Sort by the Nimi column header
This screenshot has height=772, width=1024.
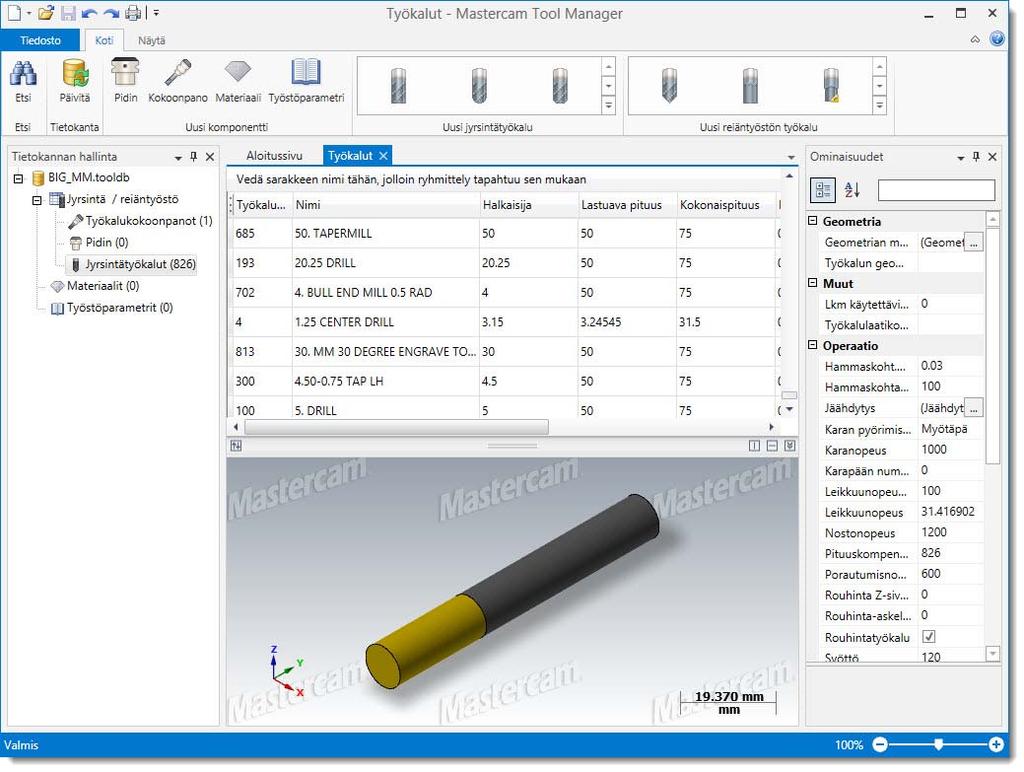point(385,205)
